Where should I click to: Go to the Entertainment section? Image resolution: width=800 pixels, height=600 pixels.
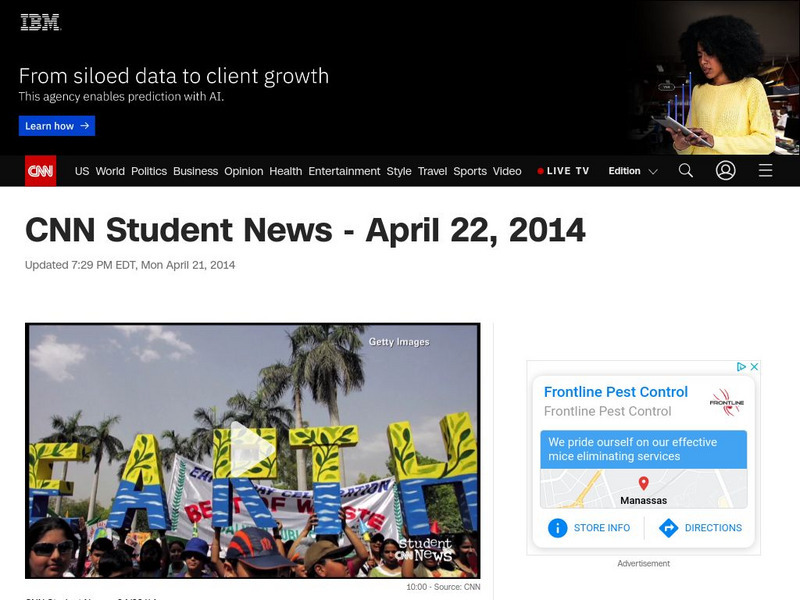click(344, 171)
